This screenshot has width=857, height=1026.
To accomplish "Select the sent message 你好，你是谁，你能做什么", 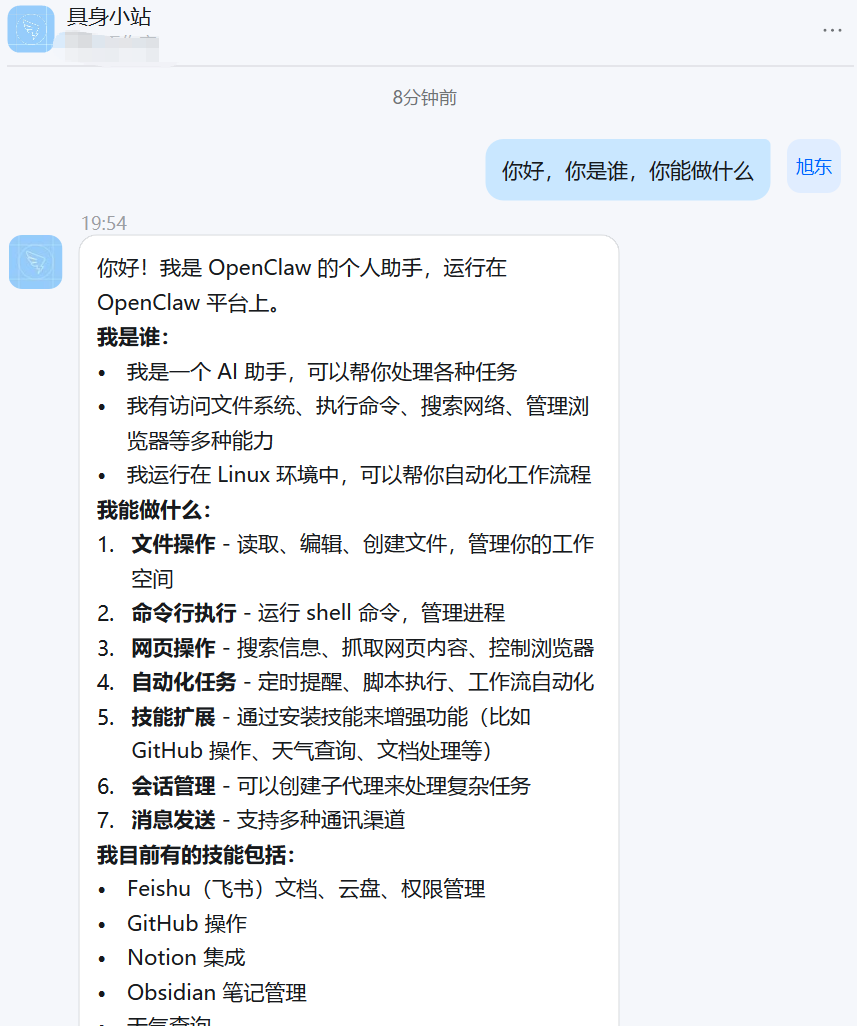I will pyautogui.click(x=628, y=170).
